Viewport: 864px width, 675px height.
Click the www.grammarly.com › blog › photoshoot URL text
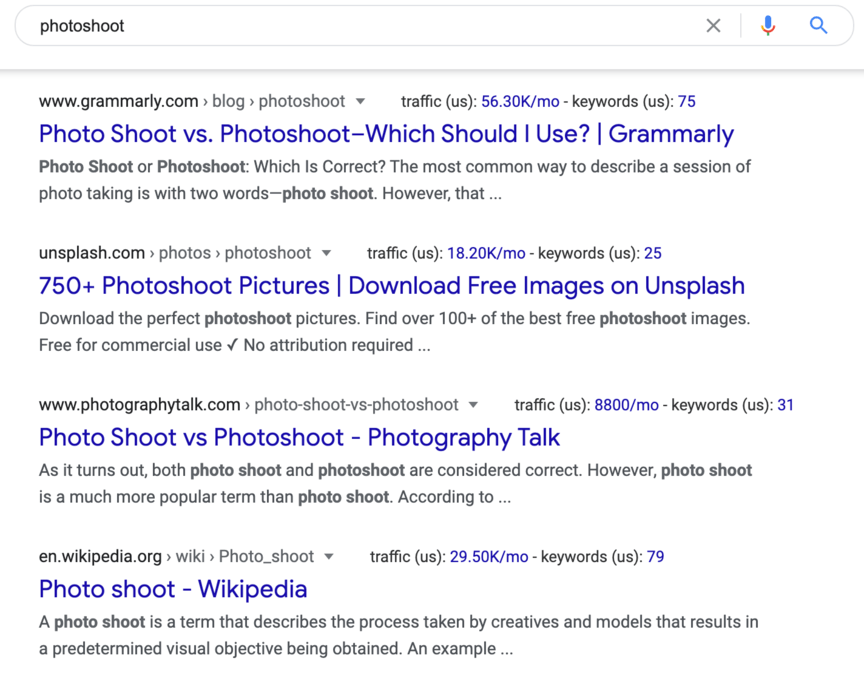(192, 101)
